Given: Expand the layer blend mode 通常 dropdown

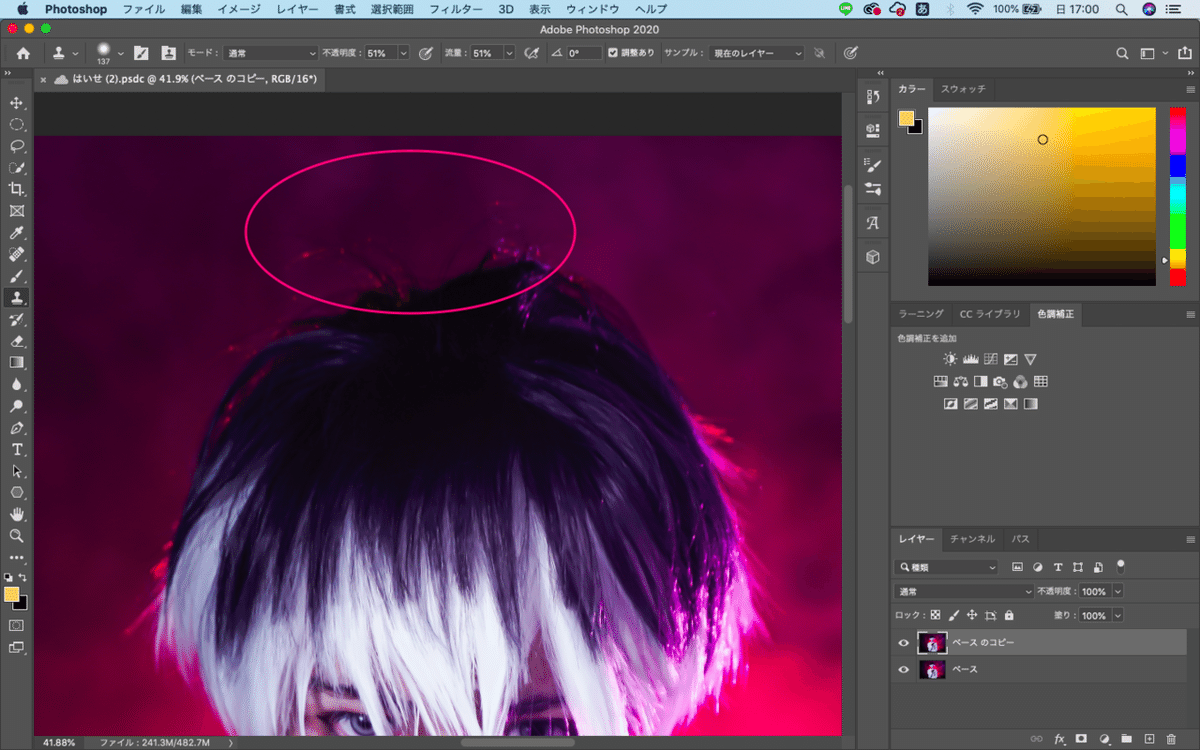Looking at the screenshot, I should coord(963,592).
